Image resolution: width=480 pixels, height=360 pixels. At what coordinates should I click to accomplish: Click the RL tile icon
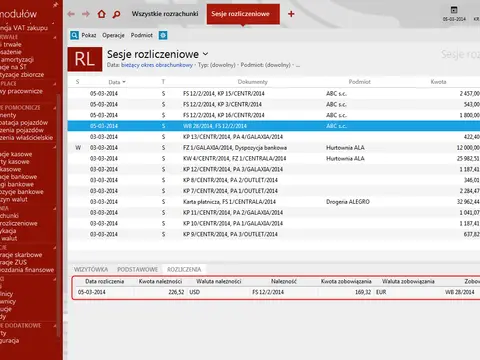click(x=85, y=59)
